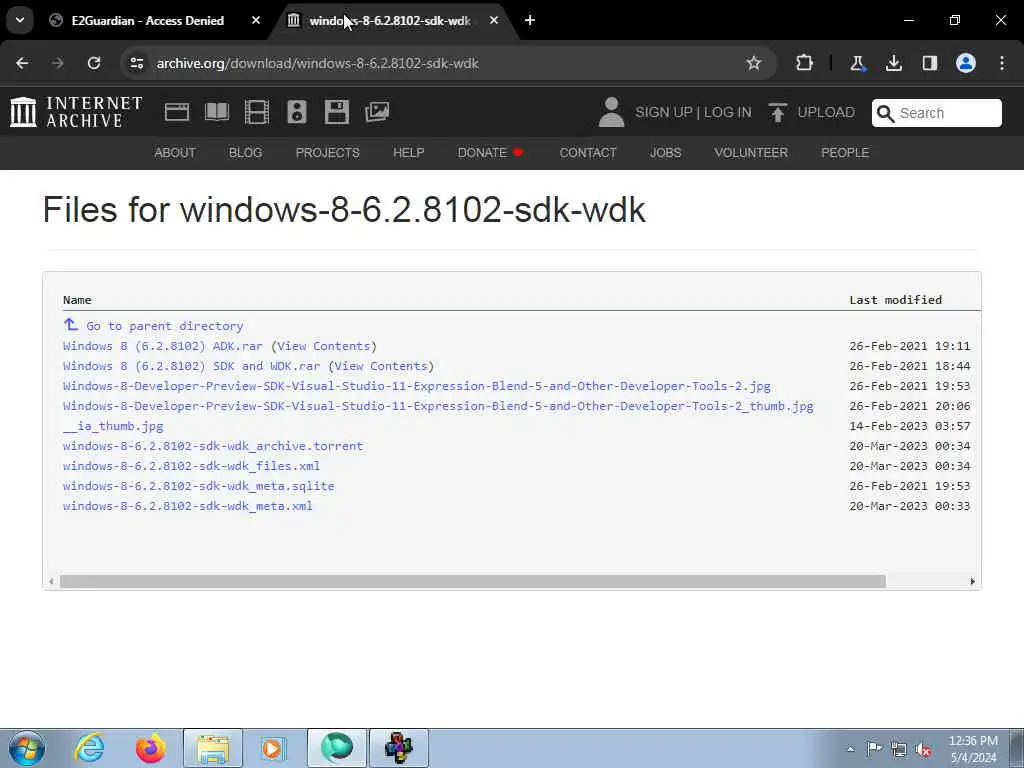Viewport: 1024px width, 768px height.
Task: Open windows-8-6.2.8102-sdk-wdk_files.xml
Action: click(191, 466)
